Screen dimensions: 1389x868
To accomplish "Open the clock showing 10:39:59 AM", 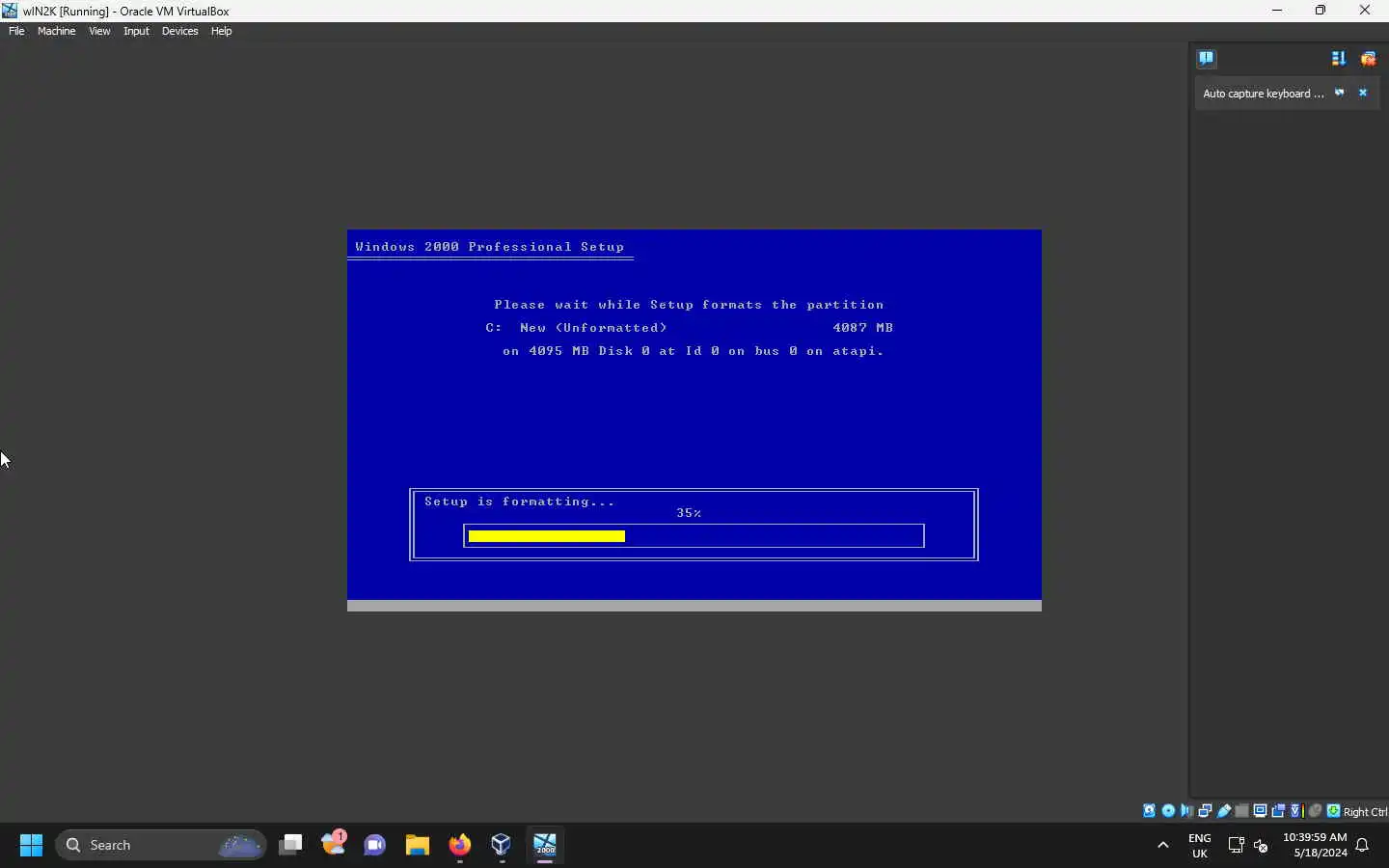I will pyautogui.click(x=1315, y=845).
